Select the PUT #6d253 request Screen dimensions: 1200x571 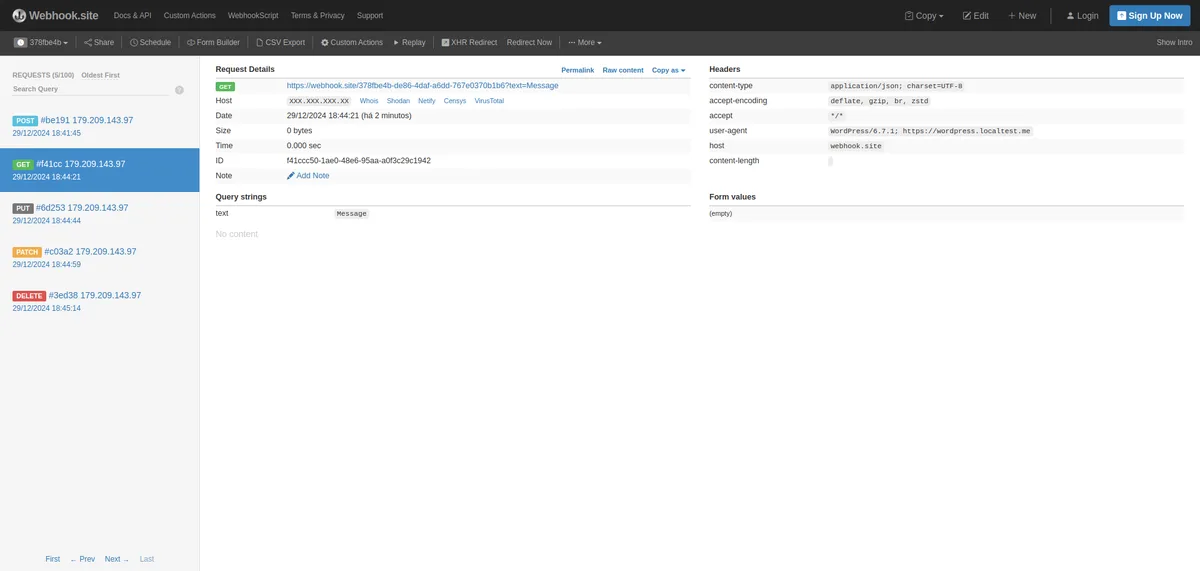[x=99, y=214]
